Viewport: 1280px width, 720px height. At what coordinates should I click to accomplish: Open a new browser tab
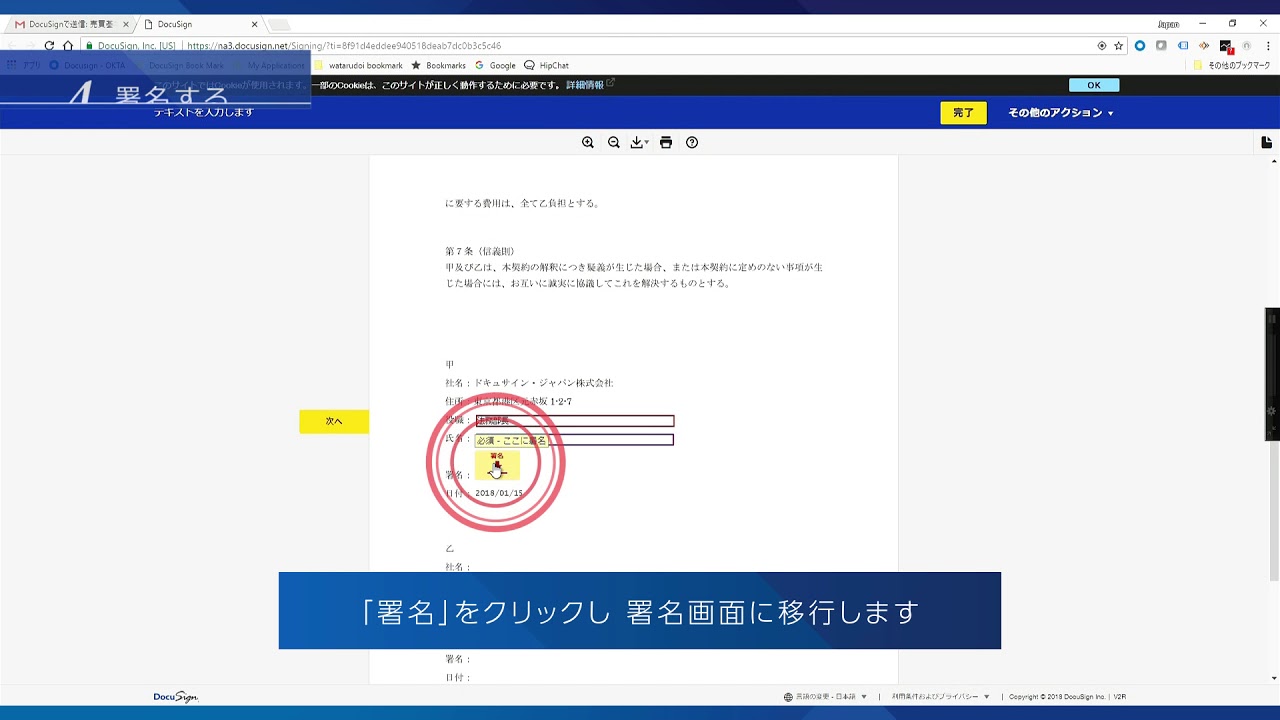tap(279, 25)
